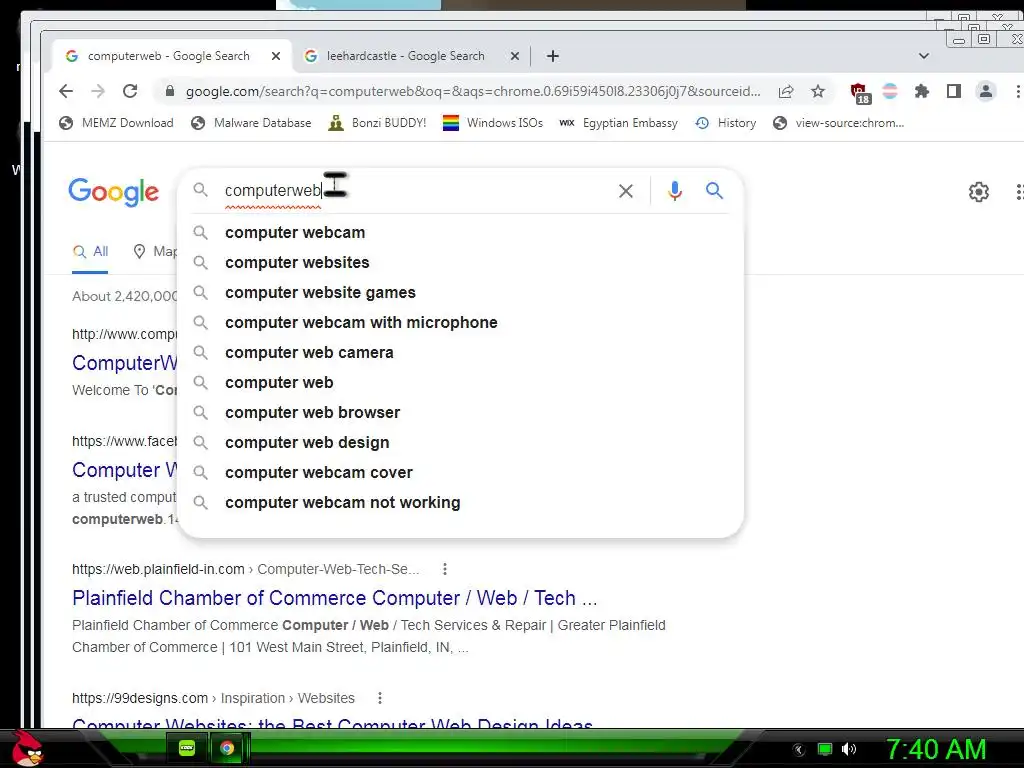Open the Plainfield Chamber of Commerce result

tap(334, 598)
